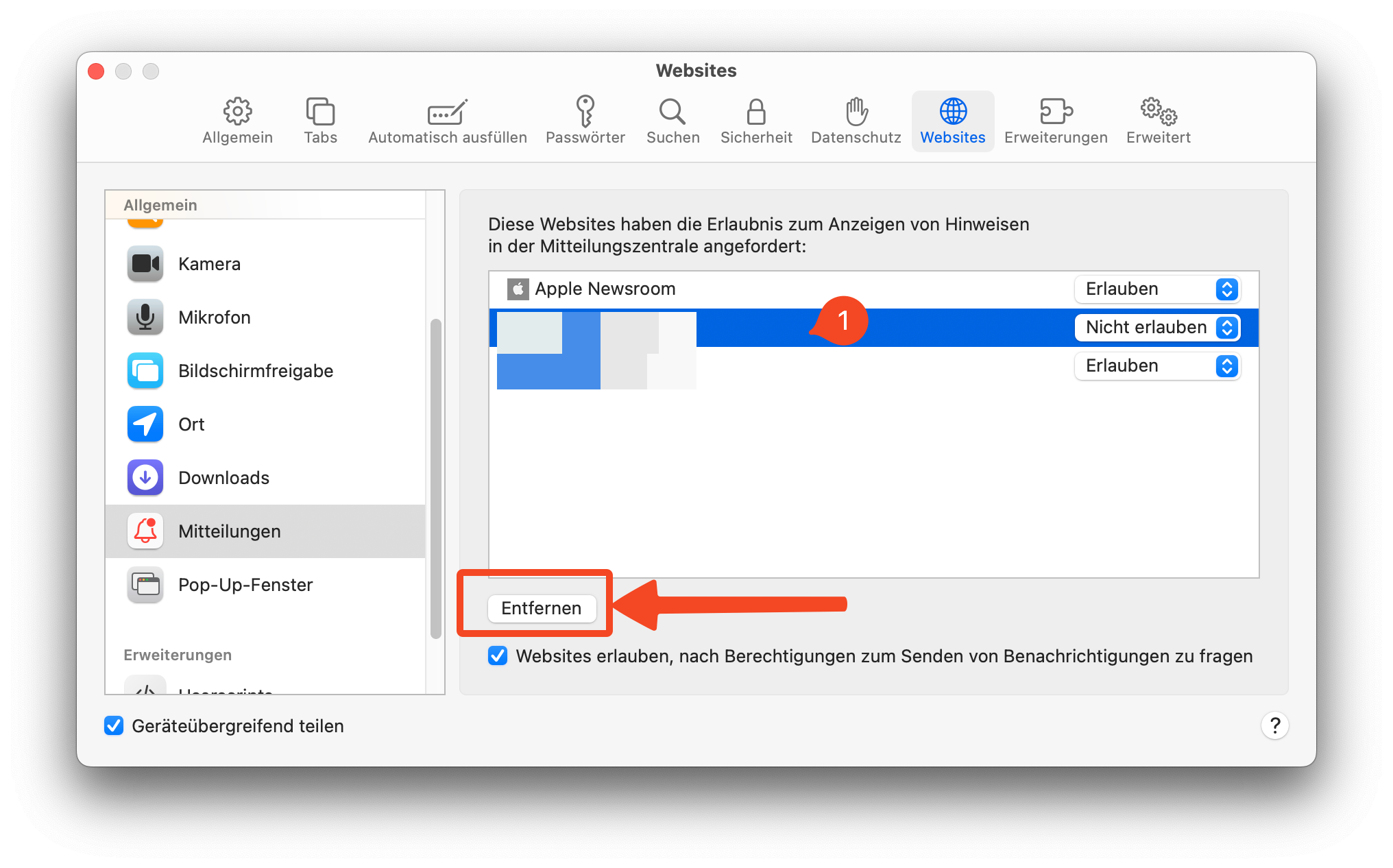Select the Downloads sidebar icon
Image resolution: width=1393 pixels, height=868 pixels.
pos(145,478)
